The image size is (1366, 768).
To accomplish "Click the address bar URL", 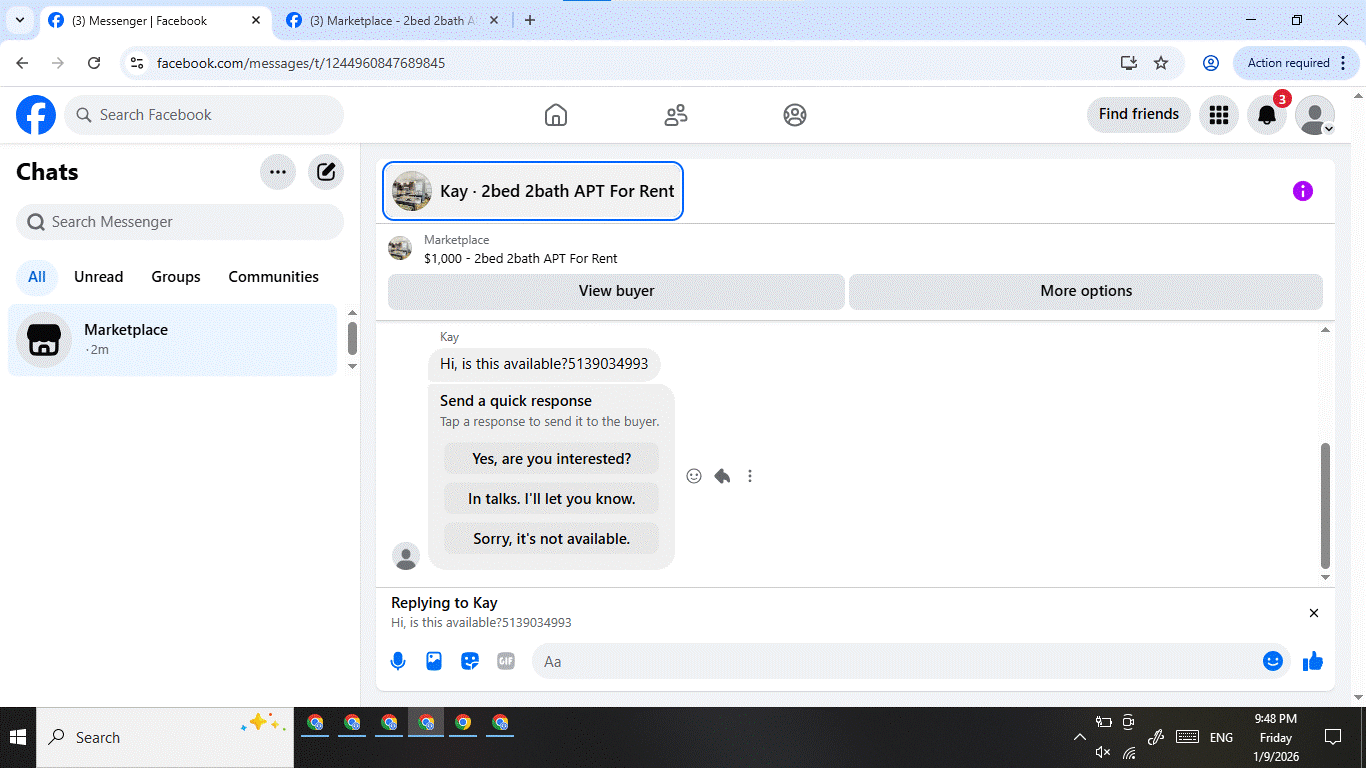I will pos(301,63).
